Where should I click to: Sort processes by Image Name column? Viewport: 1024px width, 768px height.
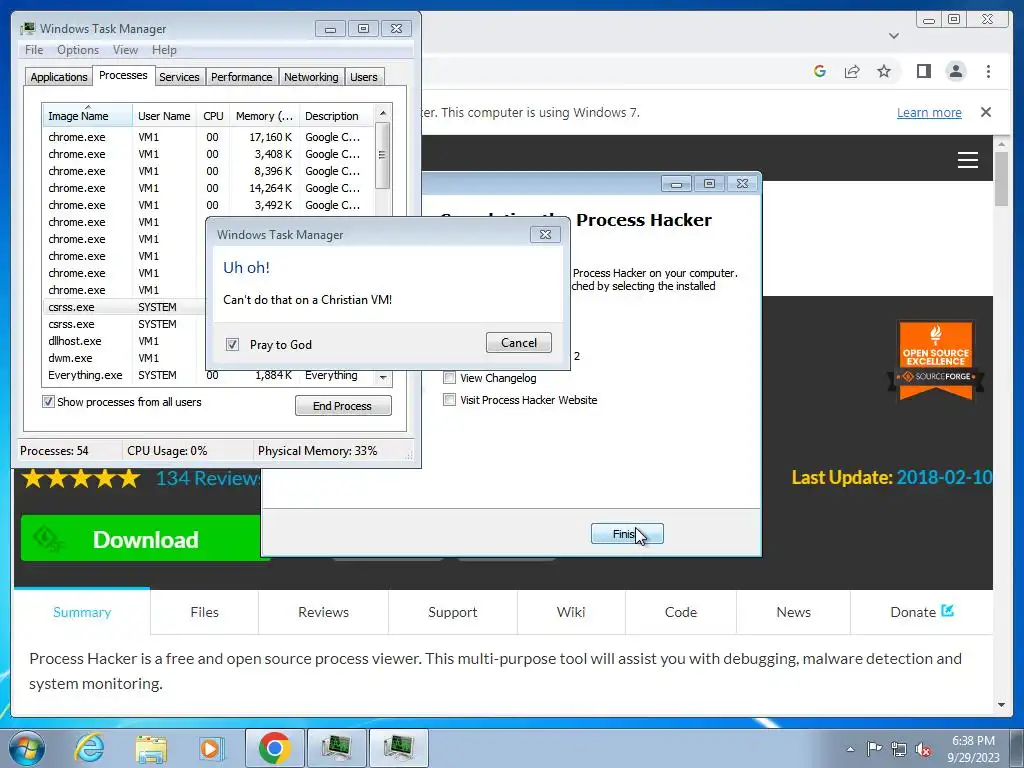click(x=87, y=116)
